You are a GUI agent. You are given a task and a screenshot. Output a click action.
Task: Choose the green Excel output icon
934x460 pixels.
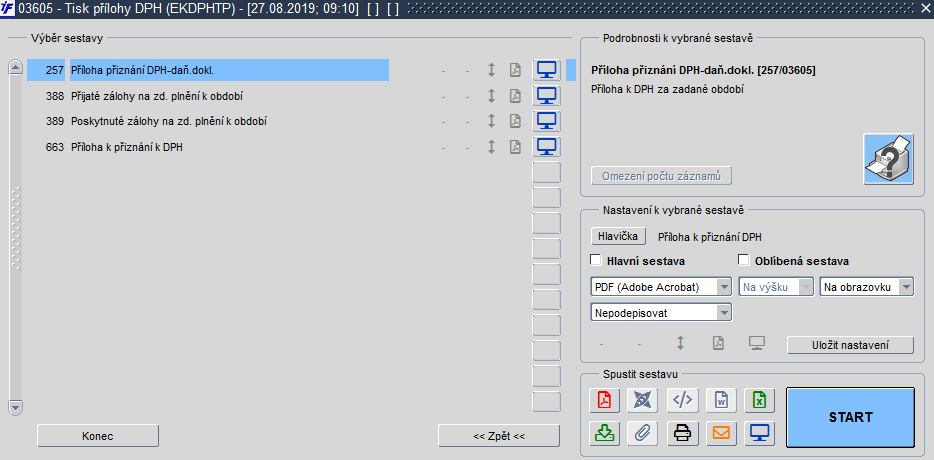coord(760,400)
